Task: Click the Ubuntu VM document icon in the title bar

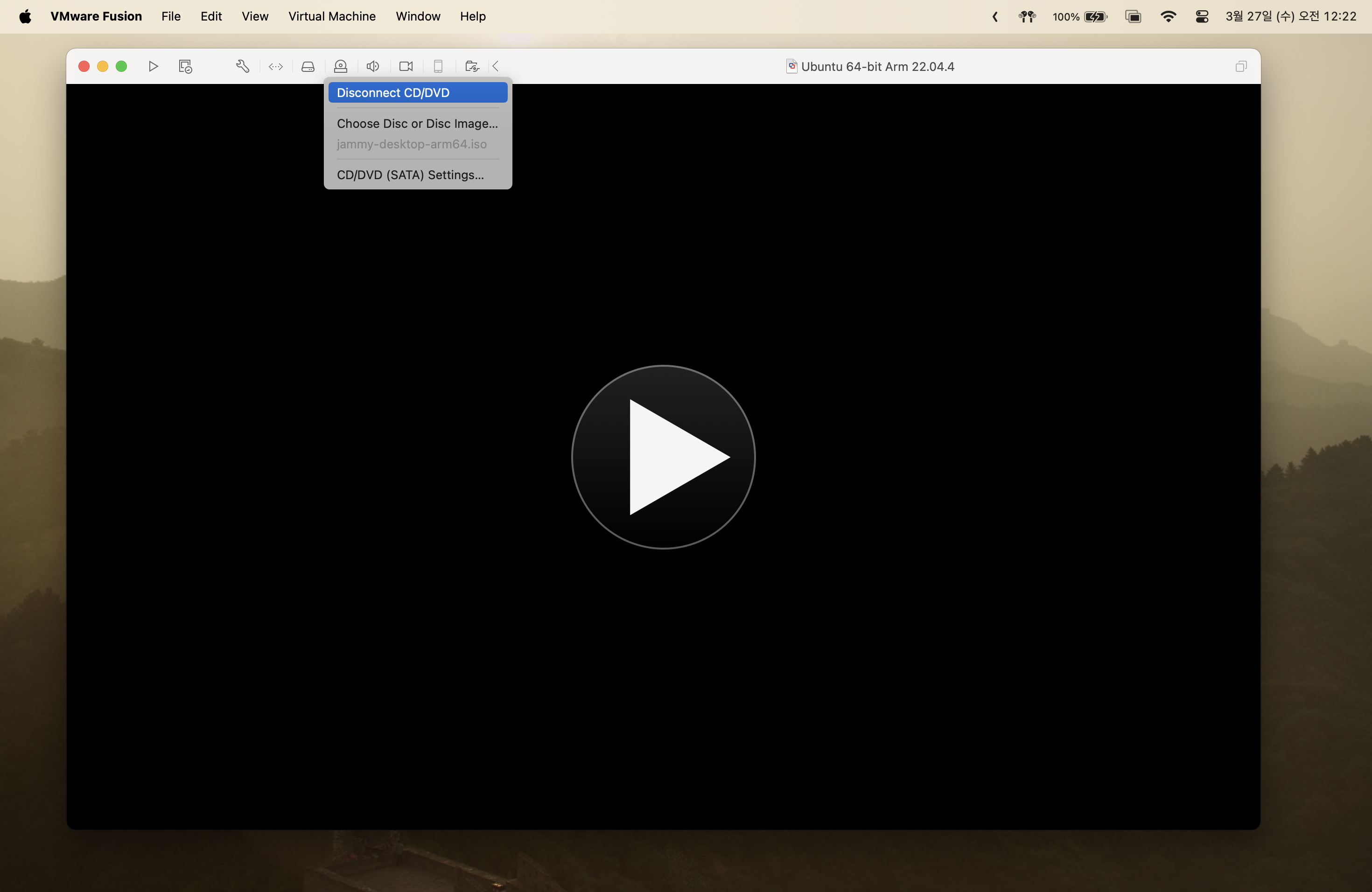Action: tap(791, 66)
